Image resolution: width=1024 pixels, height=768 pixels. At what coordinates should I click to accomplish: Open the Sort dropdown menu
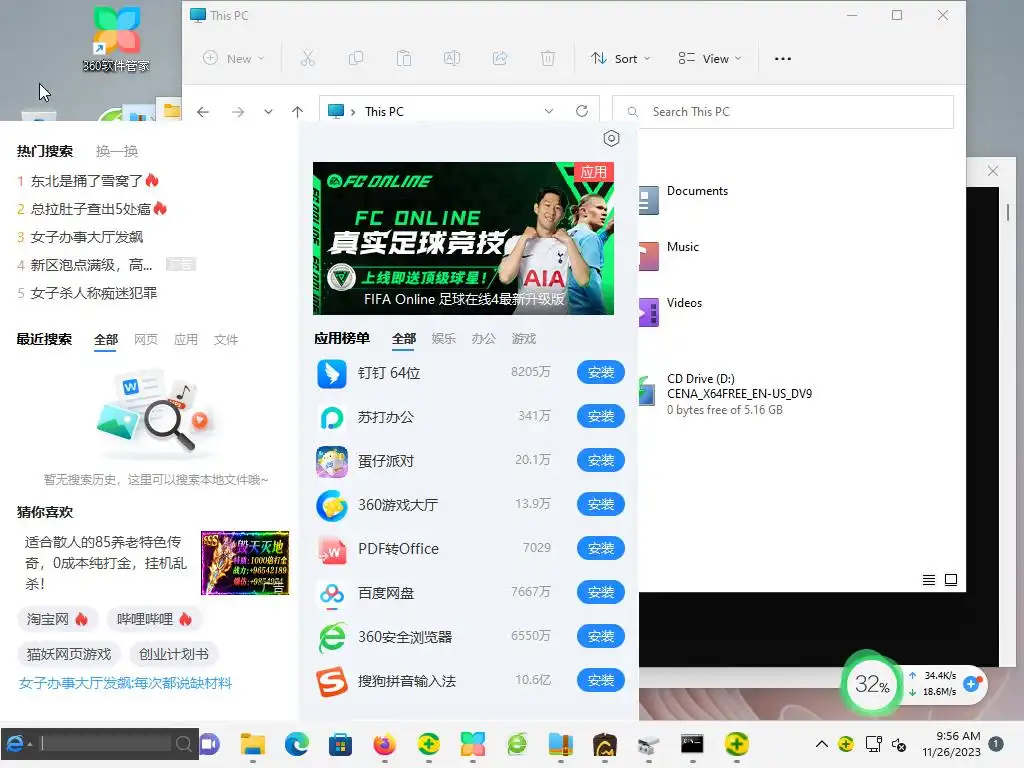point(621,59)
